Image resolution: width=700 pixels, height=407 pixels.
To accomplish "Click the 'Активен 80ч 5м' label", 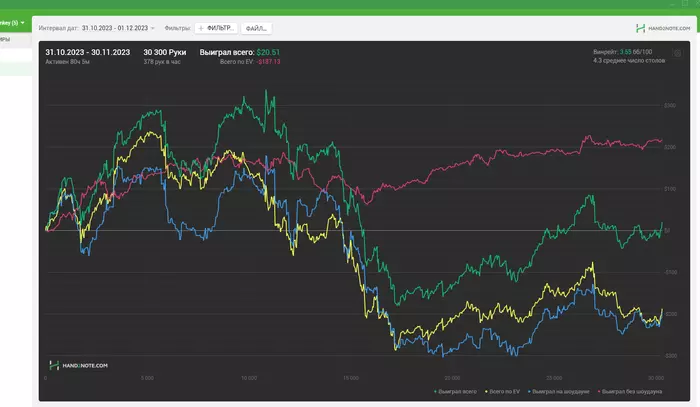I will [x=67, y=62].
